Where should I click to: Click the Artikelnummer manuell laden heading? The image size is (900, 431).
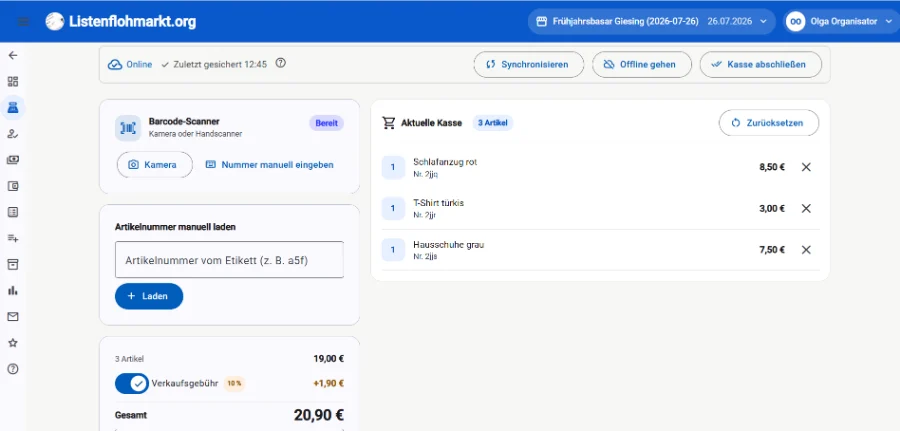[175, 227]
